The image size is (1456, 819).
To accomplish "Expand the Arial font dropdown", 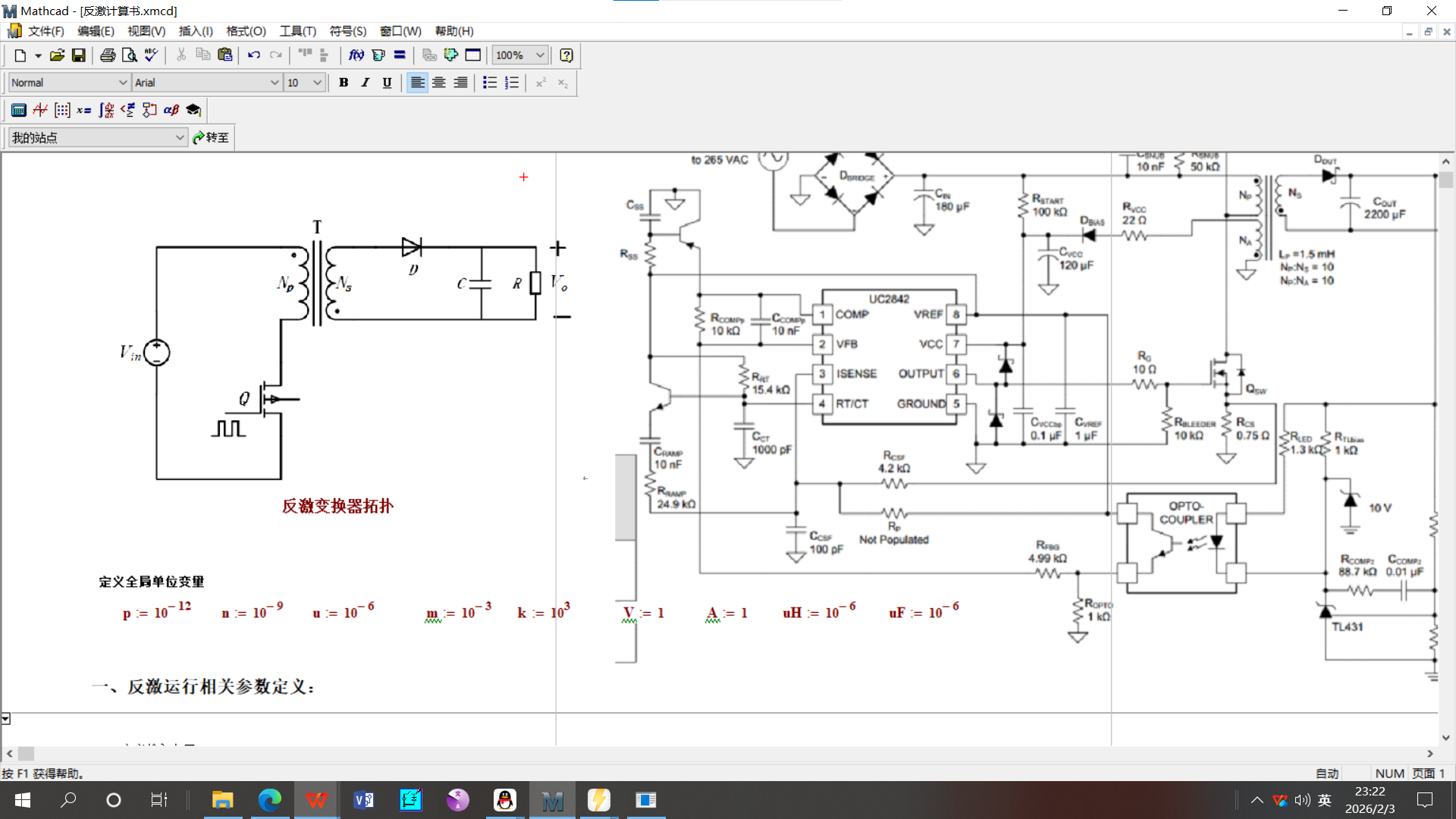I will click(275, 83).
